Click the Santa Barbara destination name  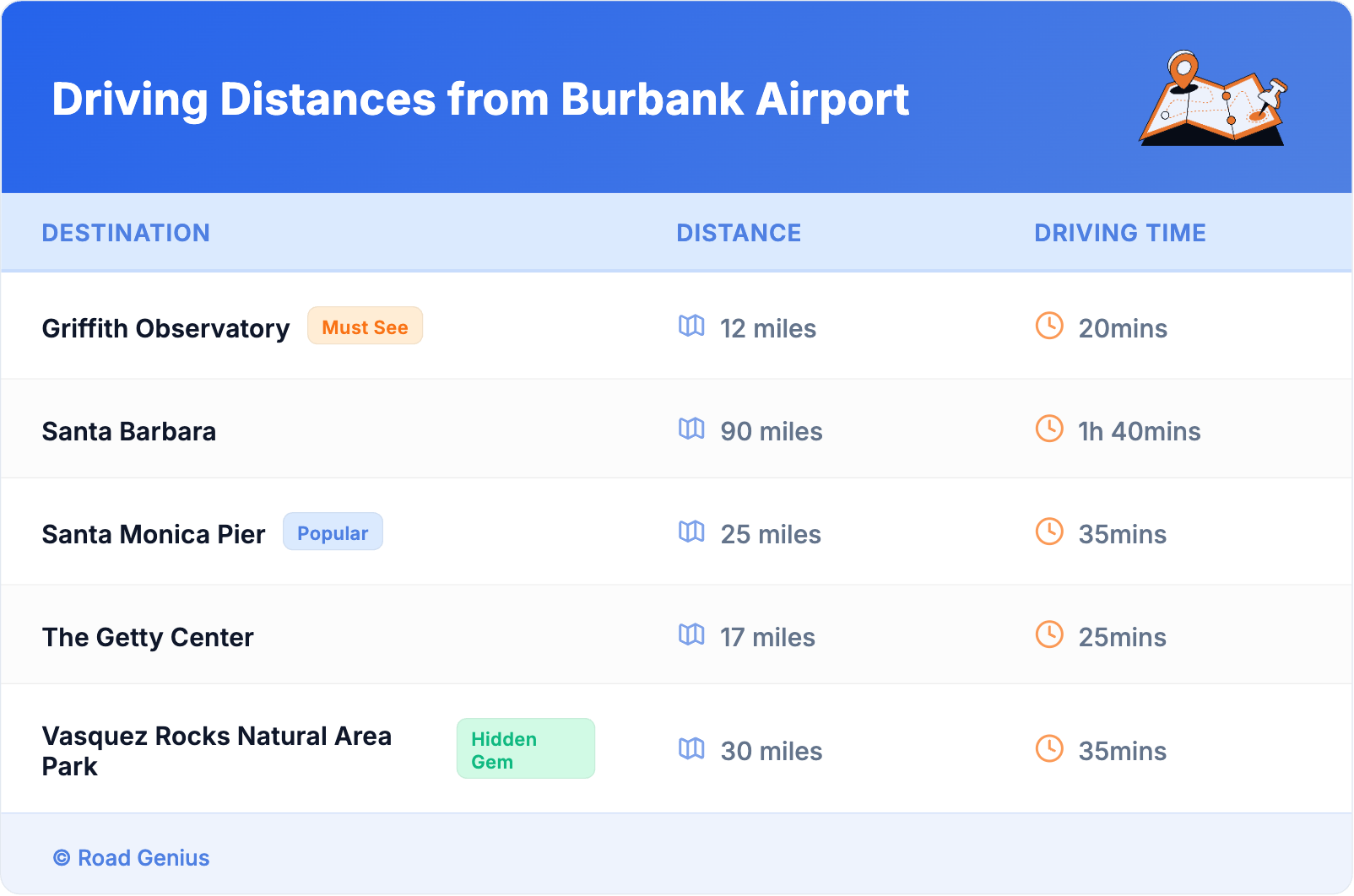point(129,431)
